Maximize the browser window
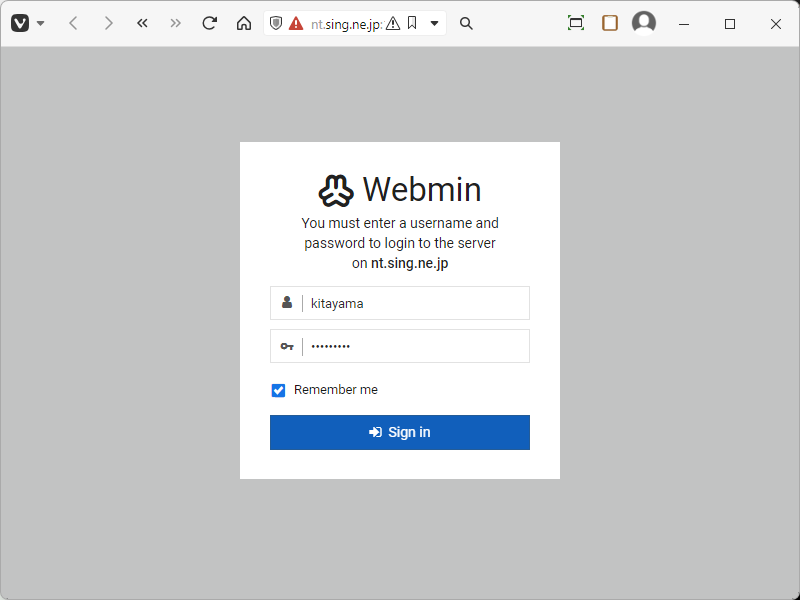 (730, 23)
